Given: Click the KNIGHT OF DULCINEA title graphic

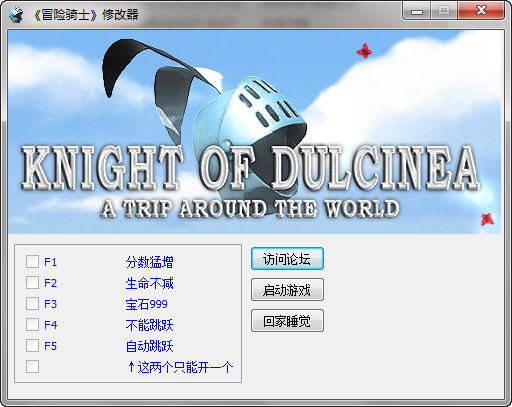Looking at the screenshot, I should coord(250,169).
